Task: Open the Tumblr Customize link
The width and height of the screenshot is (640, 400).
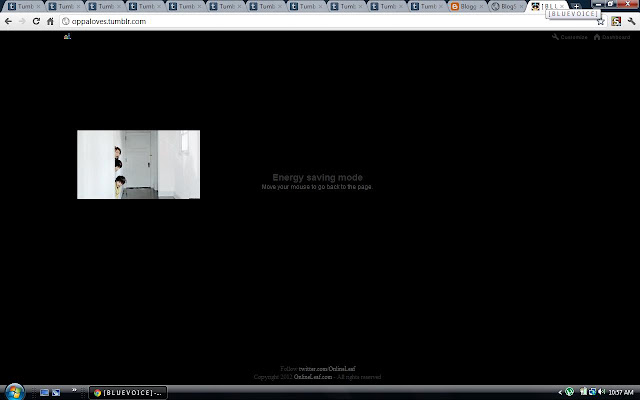Action: point(570,37)
